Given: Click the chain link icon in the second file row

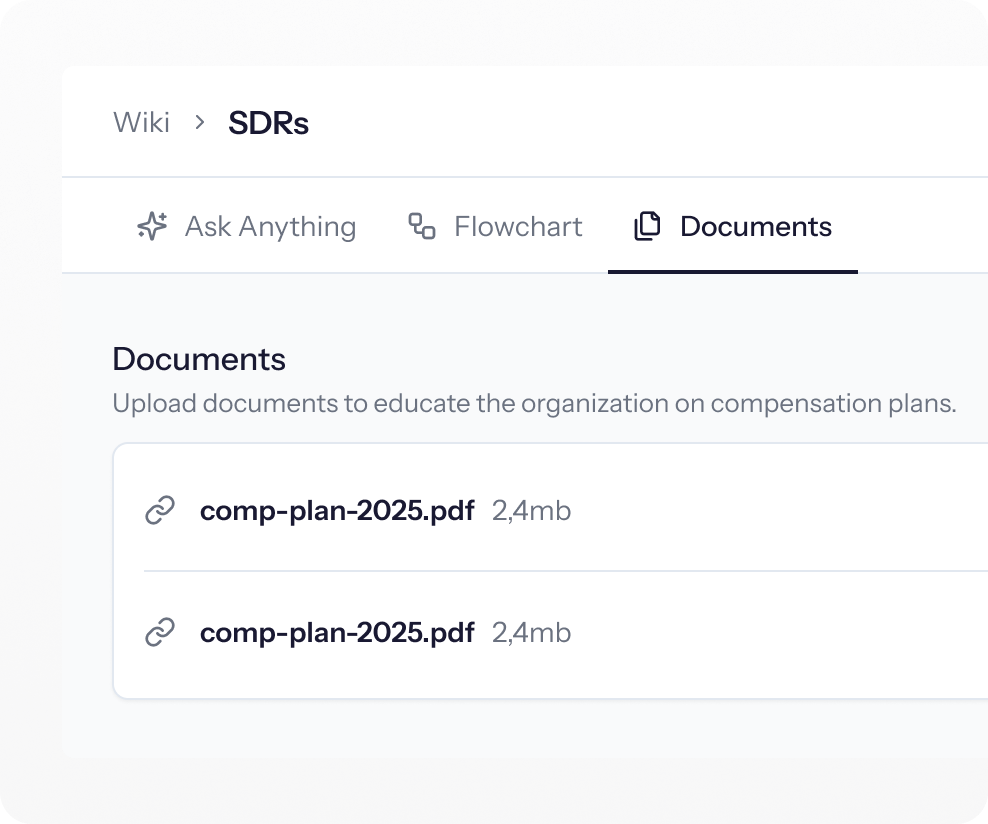Looking at the screenshot, I should 160,632.
